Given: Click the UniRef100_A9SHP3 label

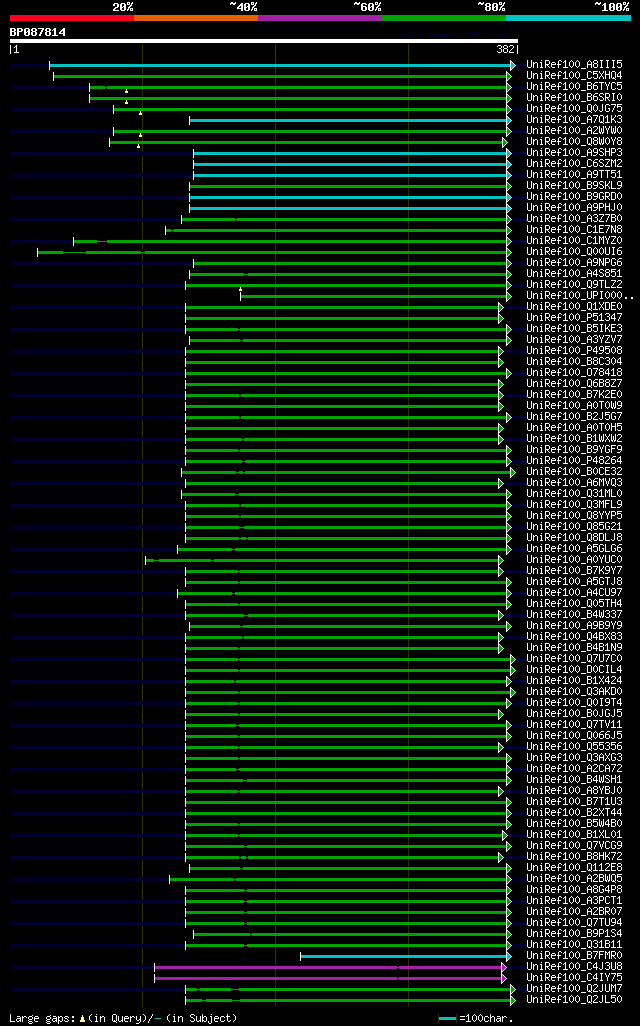Looking at the screenshot, I should pyautogui.click(x=574, y=152).
